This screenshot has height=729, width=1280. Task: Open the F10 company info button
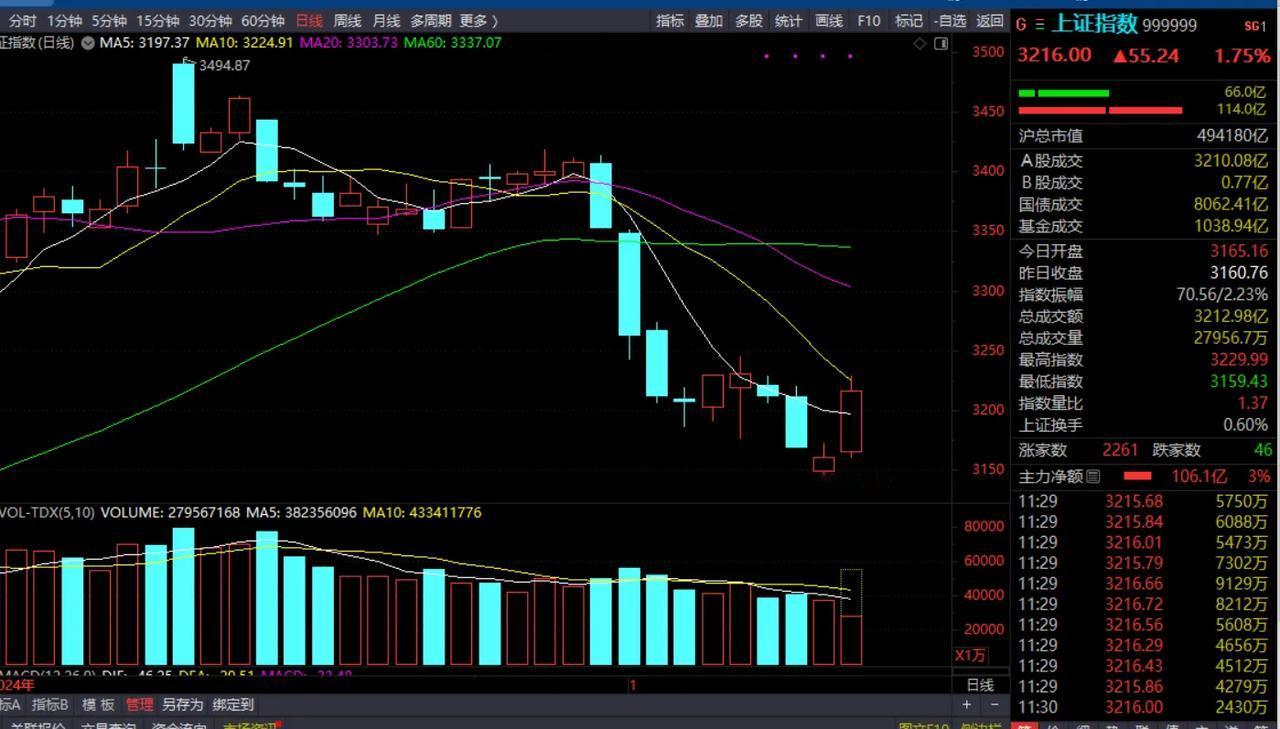869,20
